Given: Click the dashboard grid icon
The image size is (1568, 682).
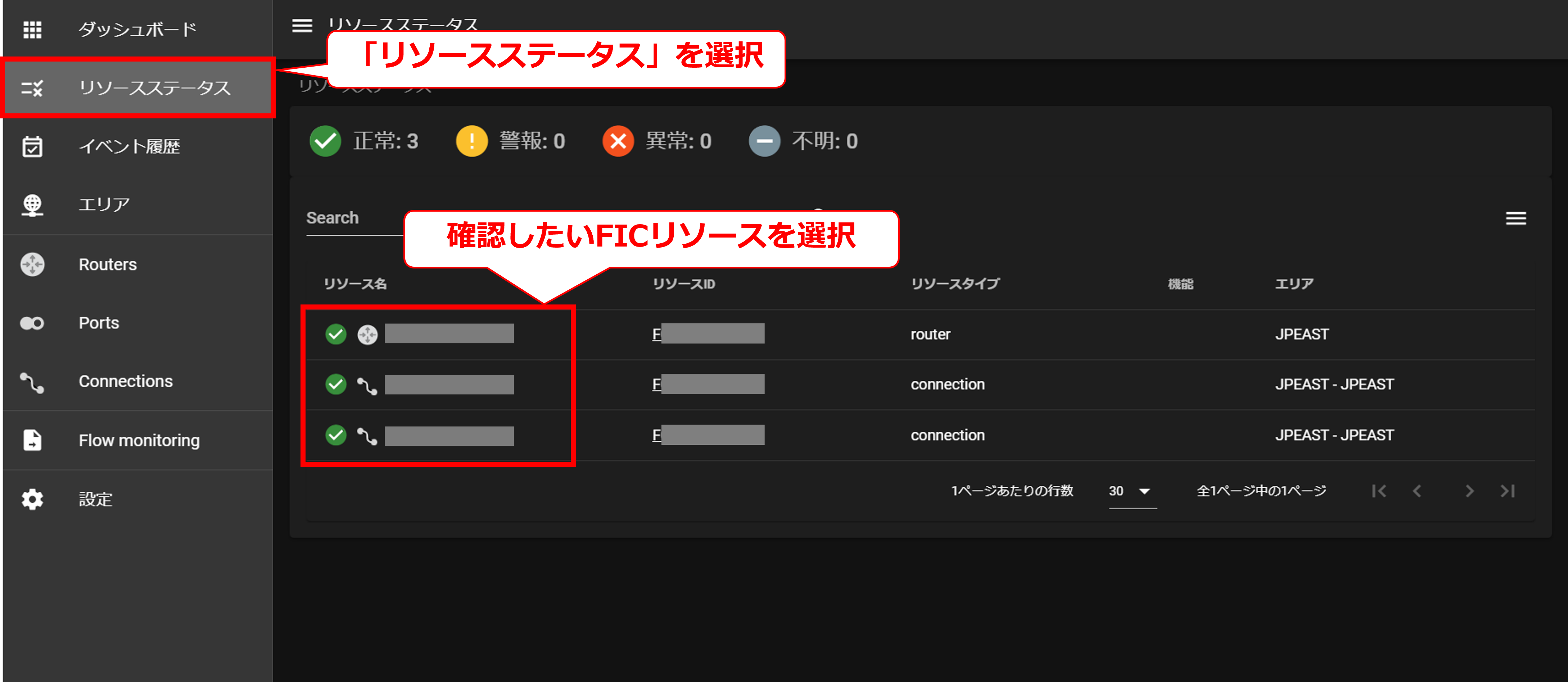Looking at the screenshot, I should tap(32, 29).
